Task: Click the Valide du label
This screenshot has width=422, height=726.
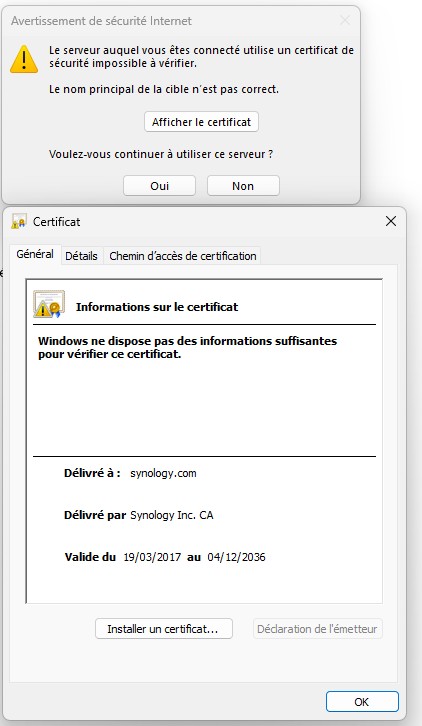Action: tap(90, 557)
